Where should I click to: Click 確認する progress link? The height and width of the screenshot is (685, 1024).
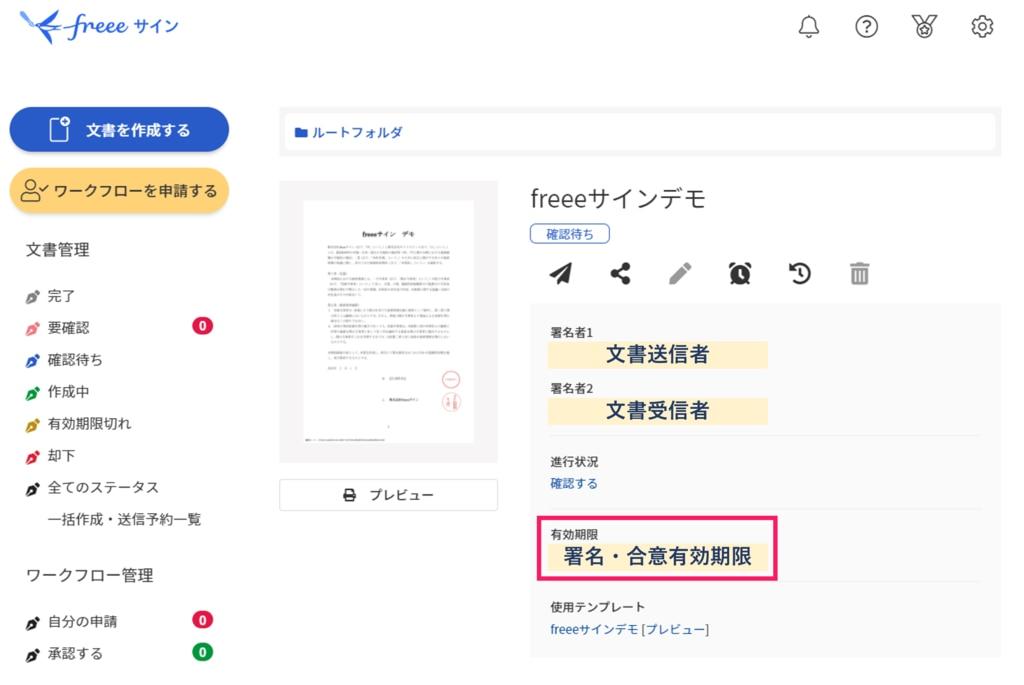(574, 483)
